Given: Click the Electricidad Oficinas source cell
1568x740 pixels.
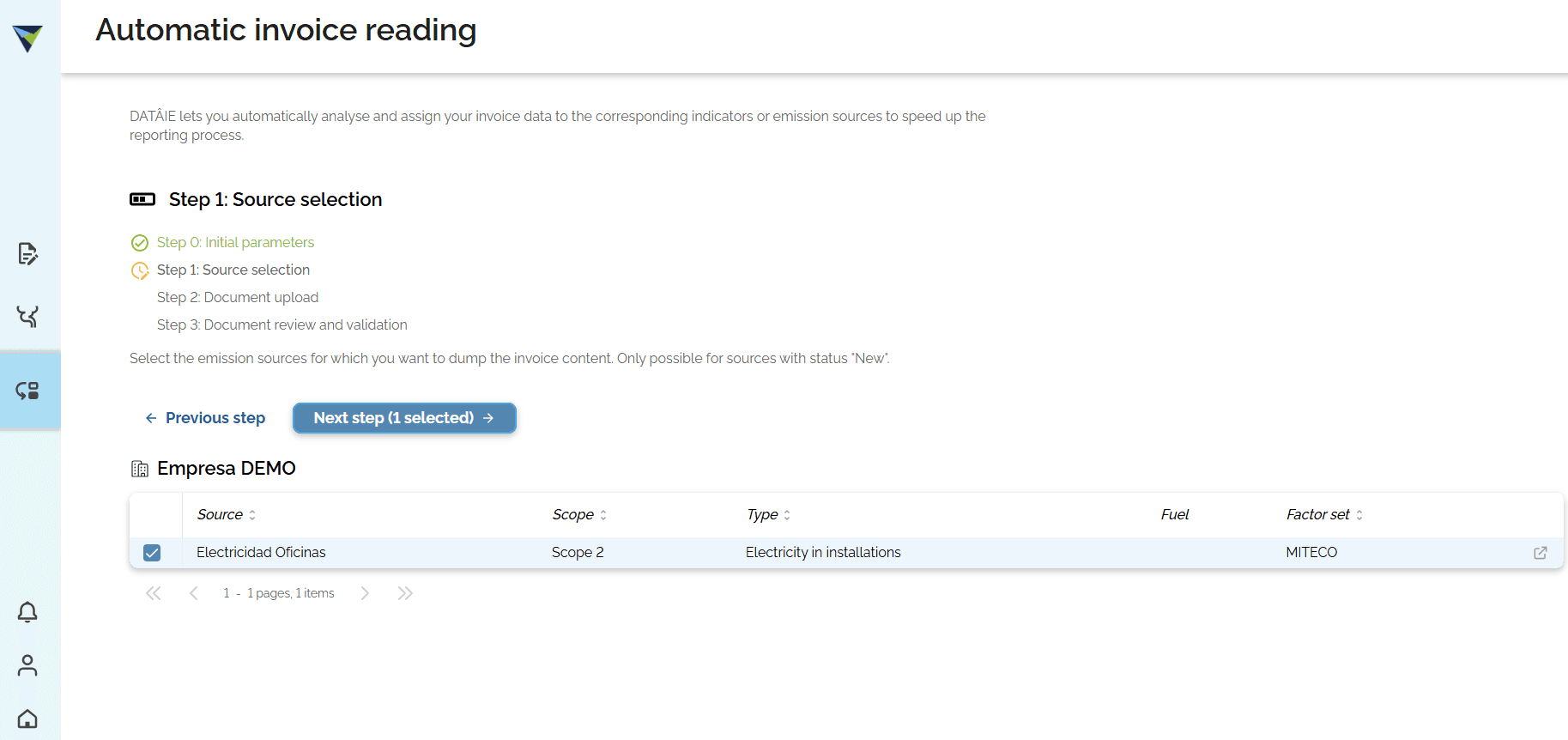Looking at the screenshot, I should pyautogui.click(x=261, y=552).
